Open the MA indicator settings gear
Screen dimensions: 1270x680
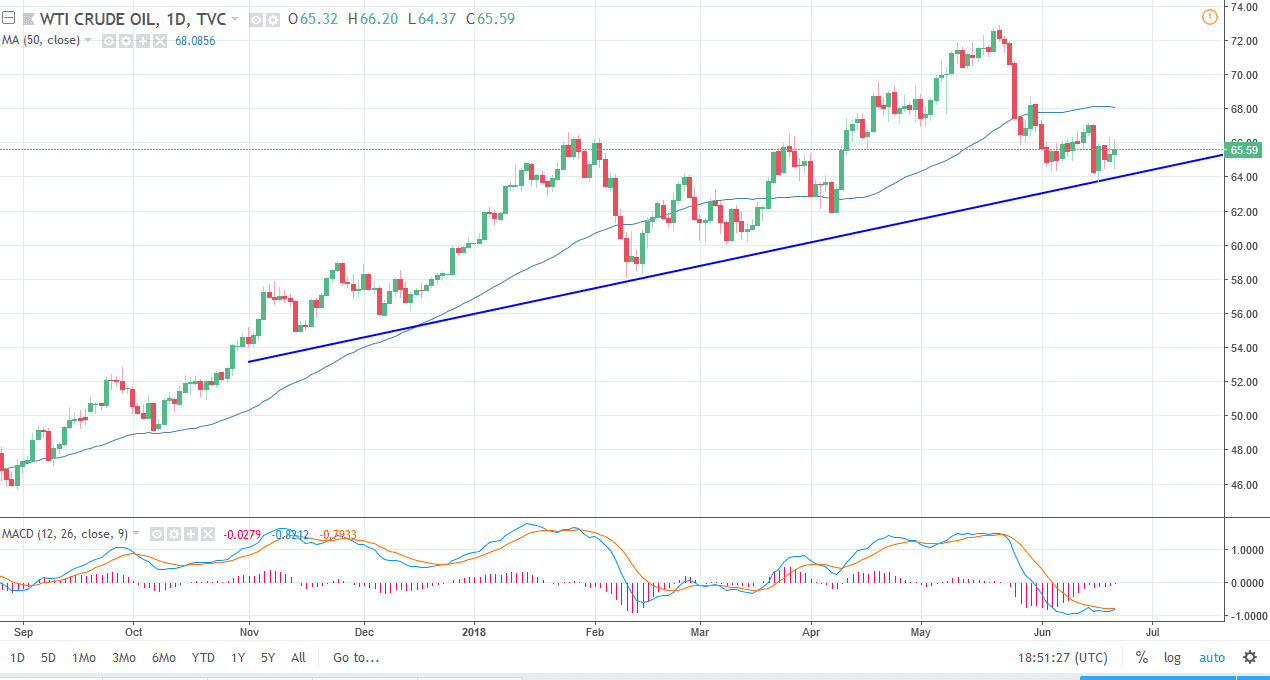point(125,40)
